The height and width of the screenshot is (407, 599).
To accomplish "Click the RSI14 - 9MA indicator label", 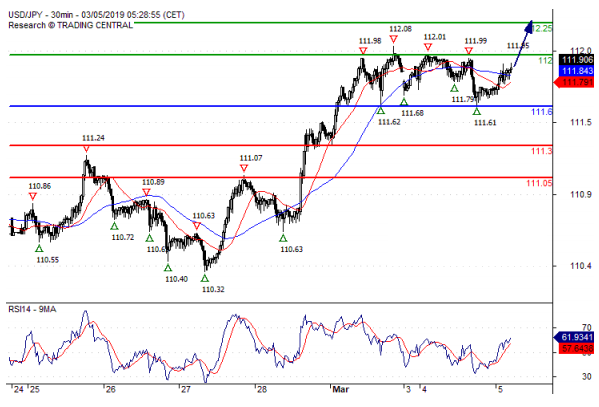I will point(32,309).
